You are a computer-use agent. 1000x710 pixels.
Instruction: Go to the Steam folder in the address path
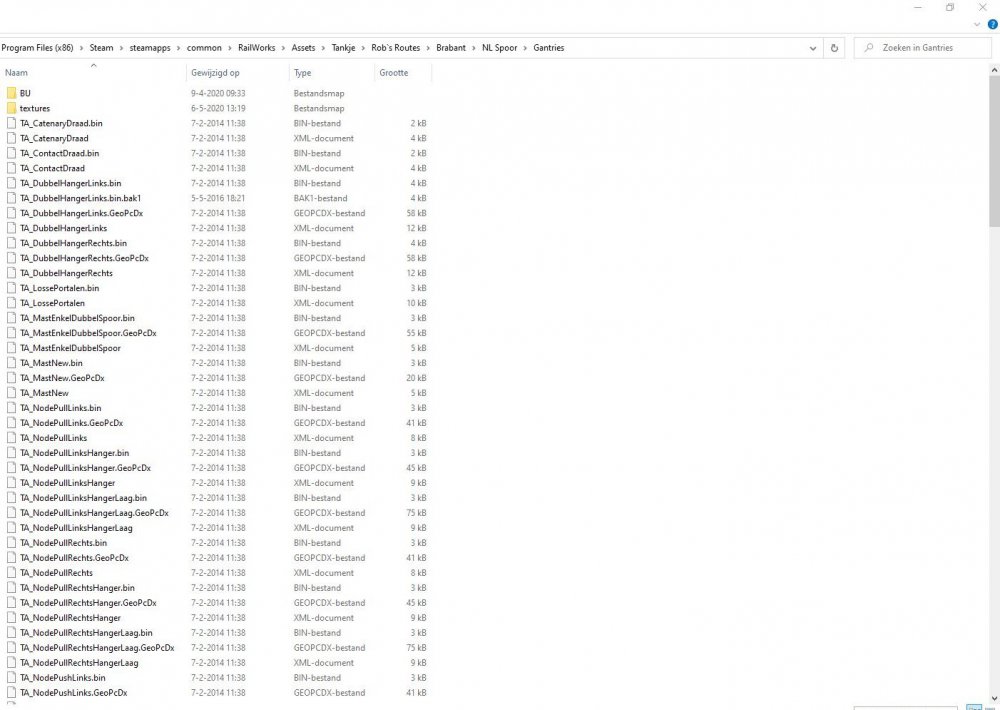point(101,48)
